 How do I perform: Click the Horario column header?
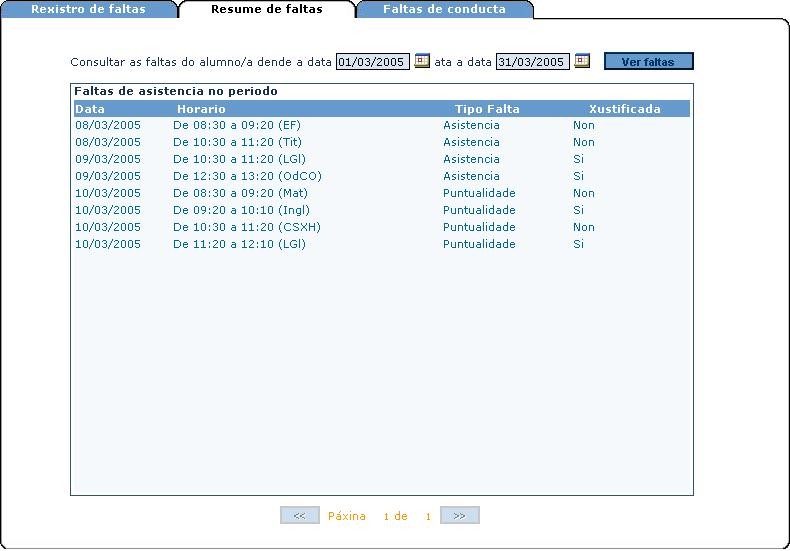click(201, 109)
